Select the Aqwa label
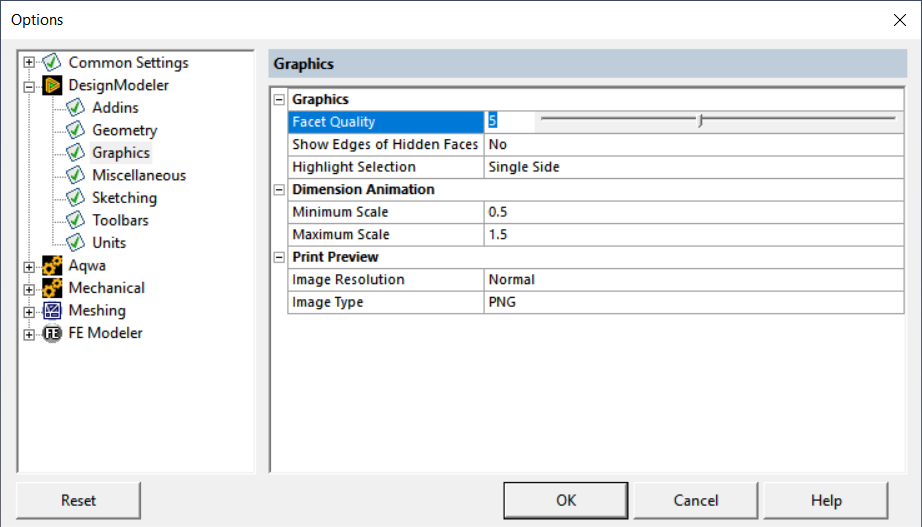 point(87,265)
